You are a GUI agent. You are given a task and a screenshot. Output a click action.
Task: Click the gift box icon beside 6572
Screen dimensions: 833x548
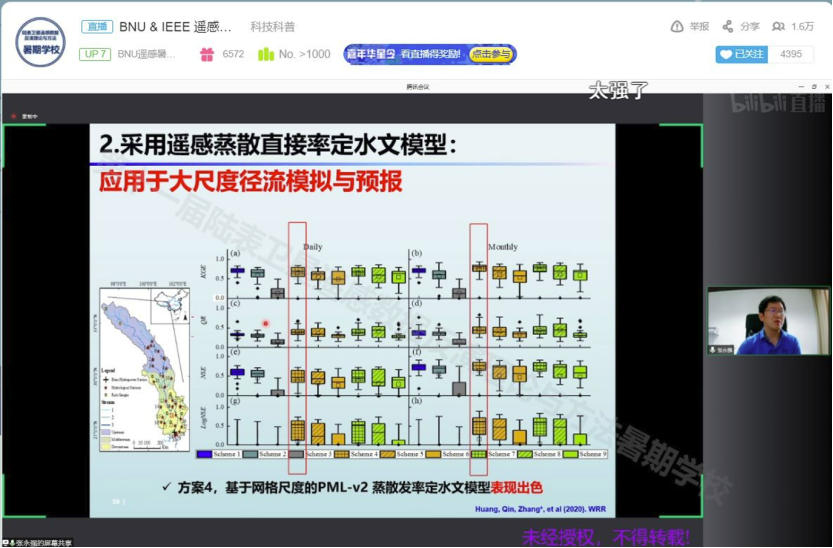coord(207,54)
